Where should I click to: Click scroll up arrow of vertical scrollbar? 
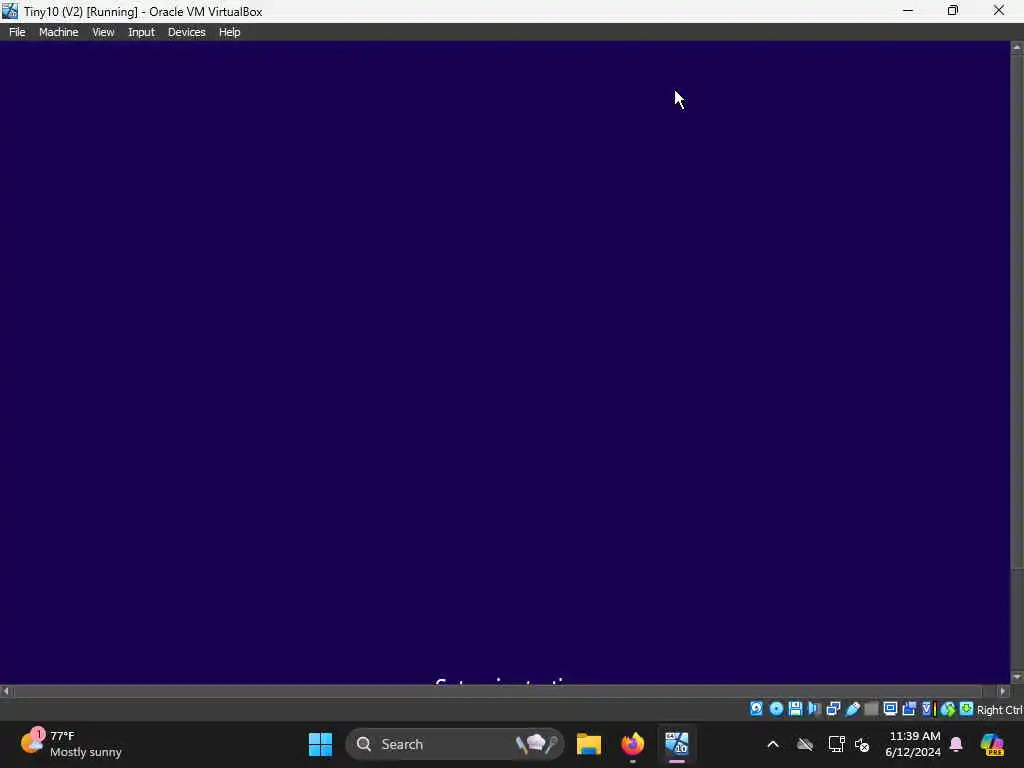pos(1017,48)
